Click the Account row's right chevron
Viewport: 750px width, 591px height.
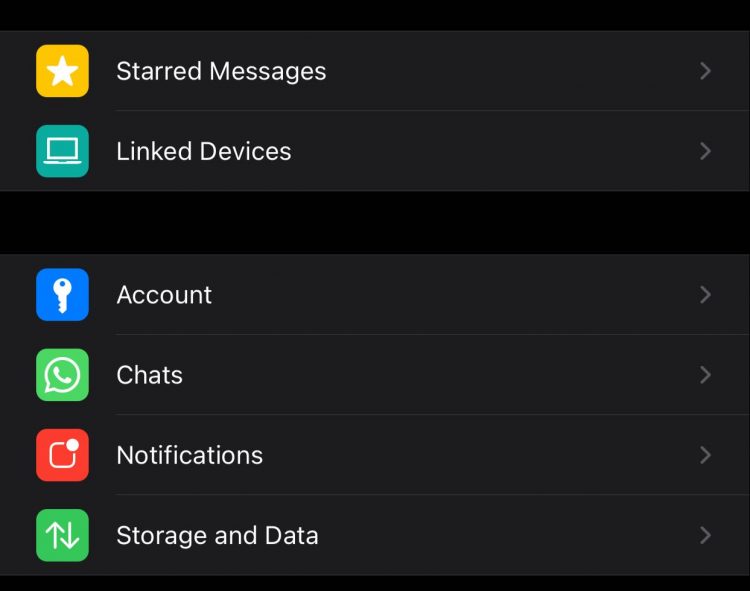point(705,295)
